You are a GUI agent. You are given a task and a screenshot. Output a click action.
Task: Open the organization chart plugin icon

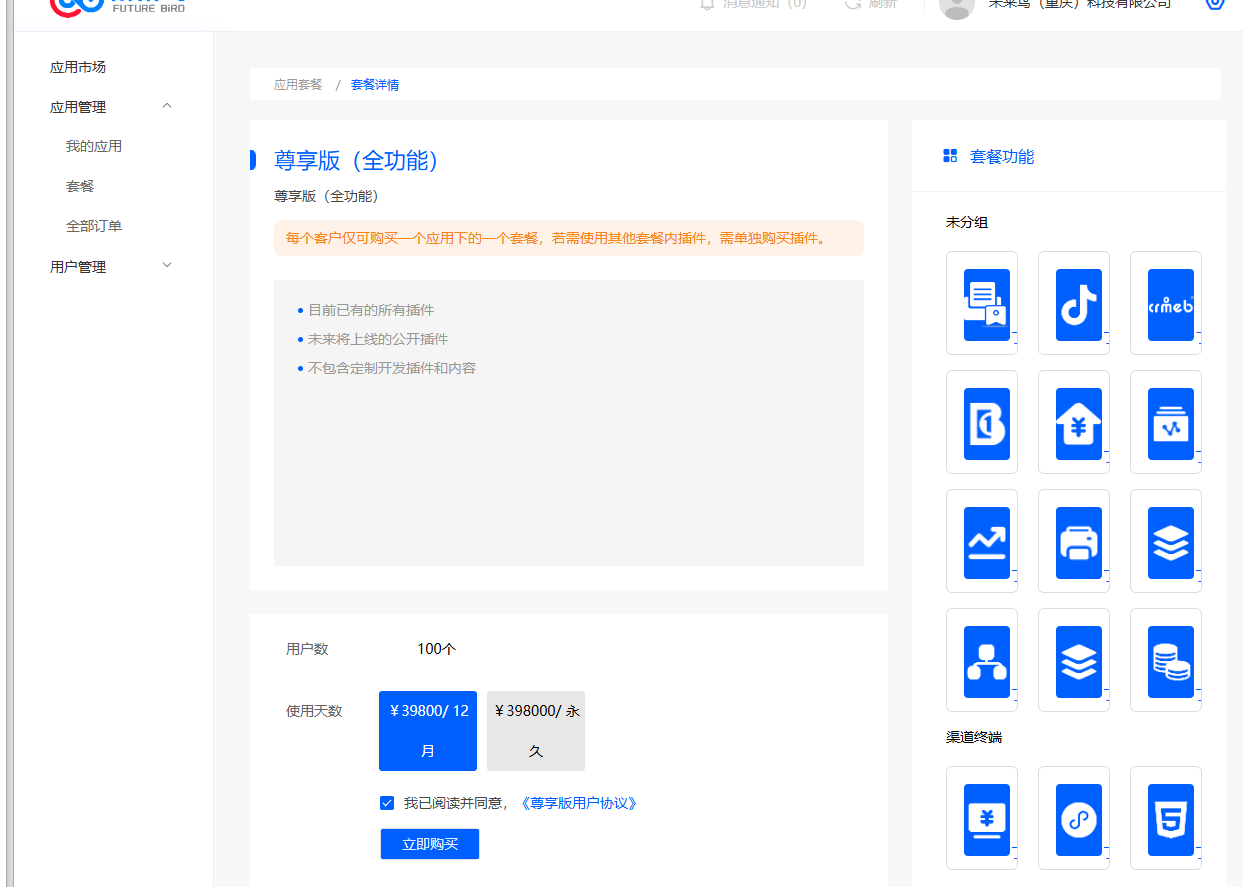point(986,661)
